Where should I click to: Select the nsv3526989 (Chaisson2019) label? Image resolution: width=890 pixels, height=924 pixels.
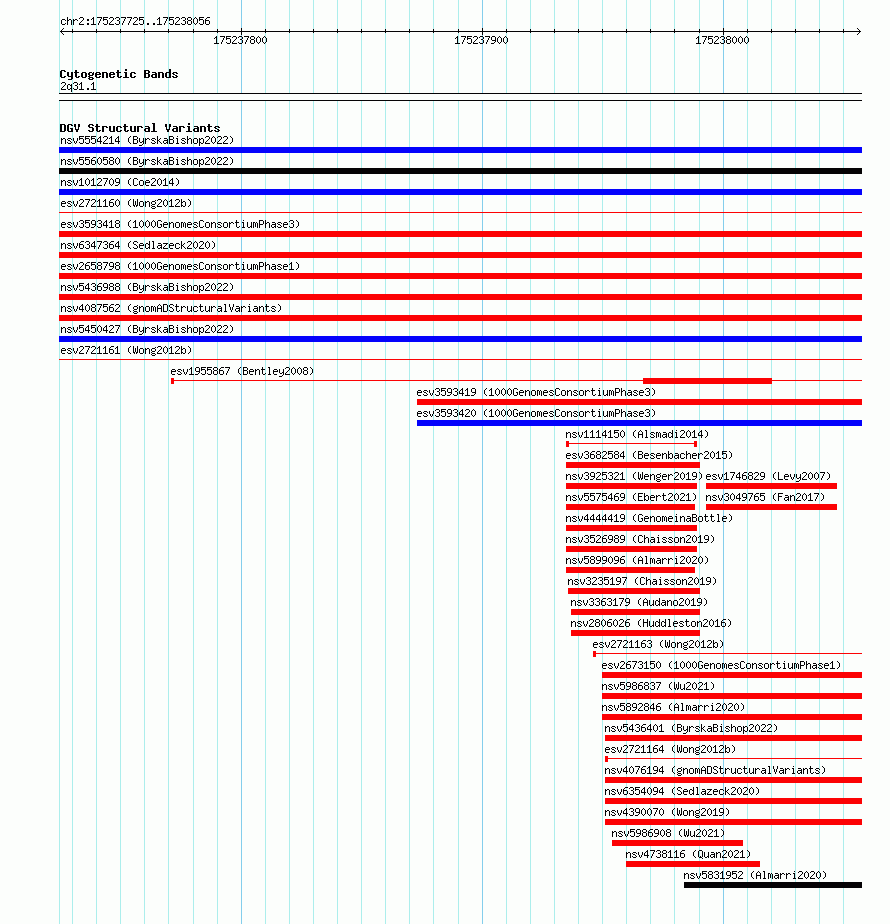(x=640, y=539)
